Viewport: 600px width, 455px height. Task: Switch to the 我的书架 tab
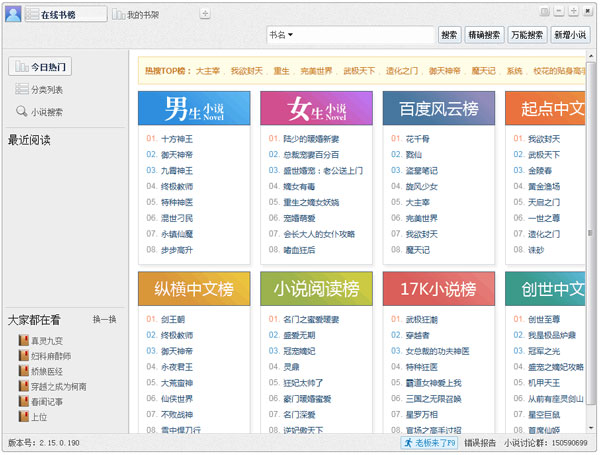(135, 15)
